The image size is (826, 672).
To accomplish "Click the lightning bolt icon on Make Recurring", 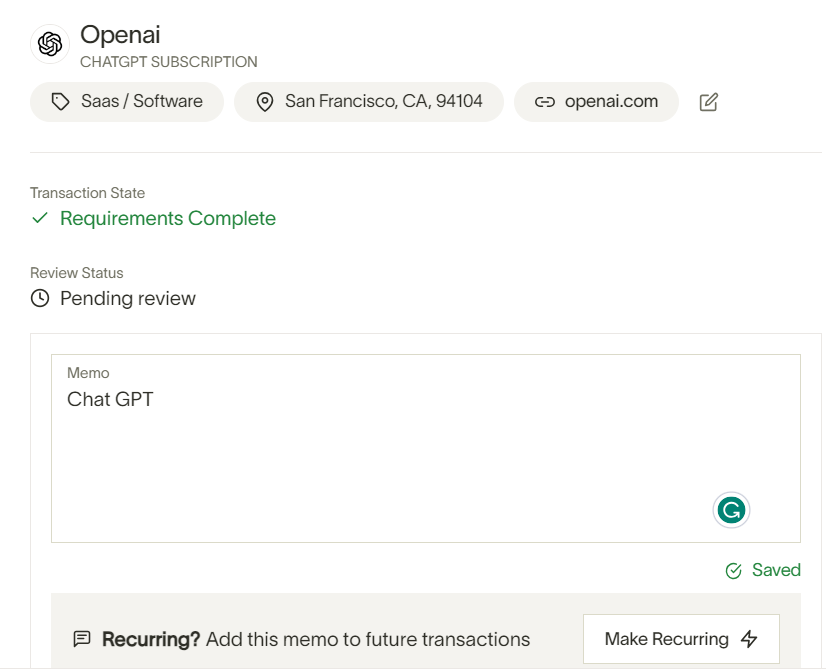I will click(x=749, y=639).
